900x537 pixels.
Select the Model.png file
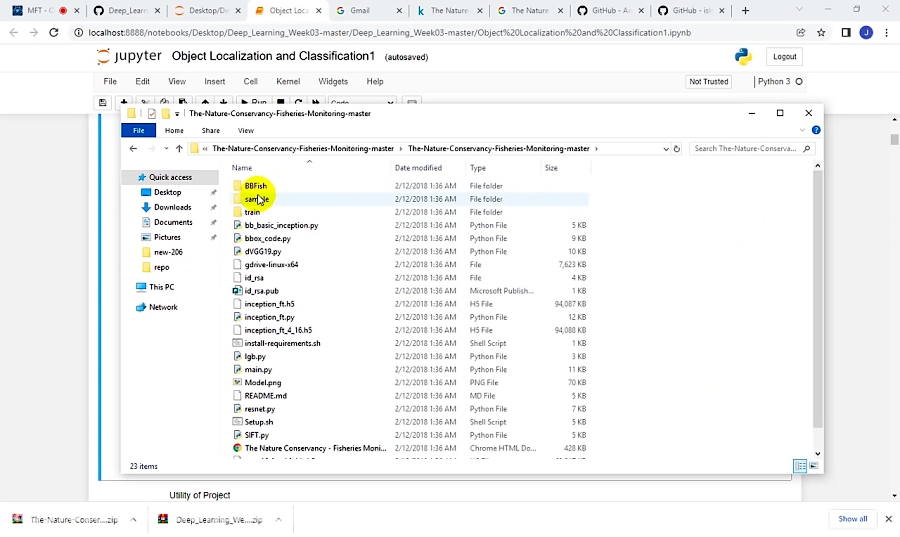(x=262, y=382)
